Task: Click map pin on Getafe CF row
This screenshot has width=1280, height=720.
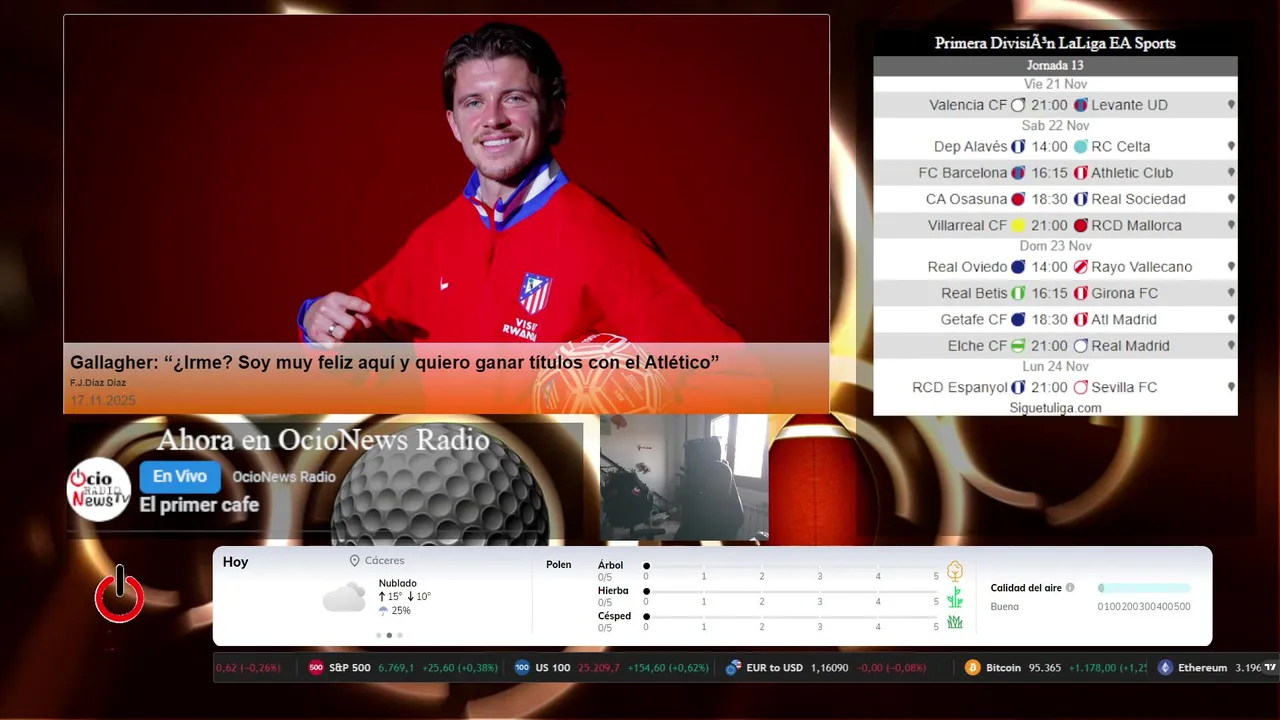Action: 1231,320
